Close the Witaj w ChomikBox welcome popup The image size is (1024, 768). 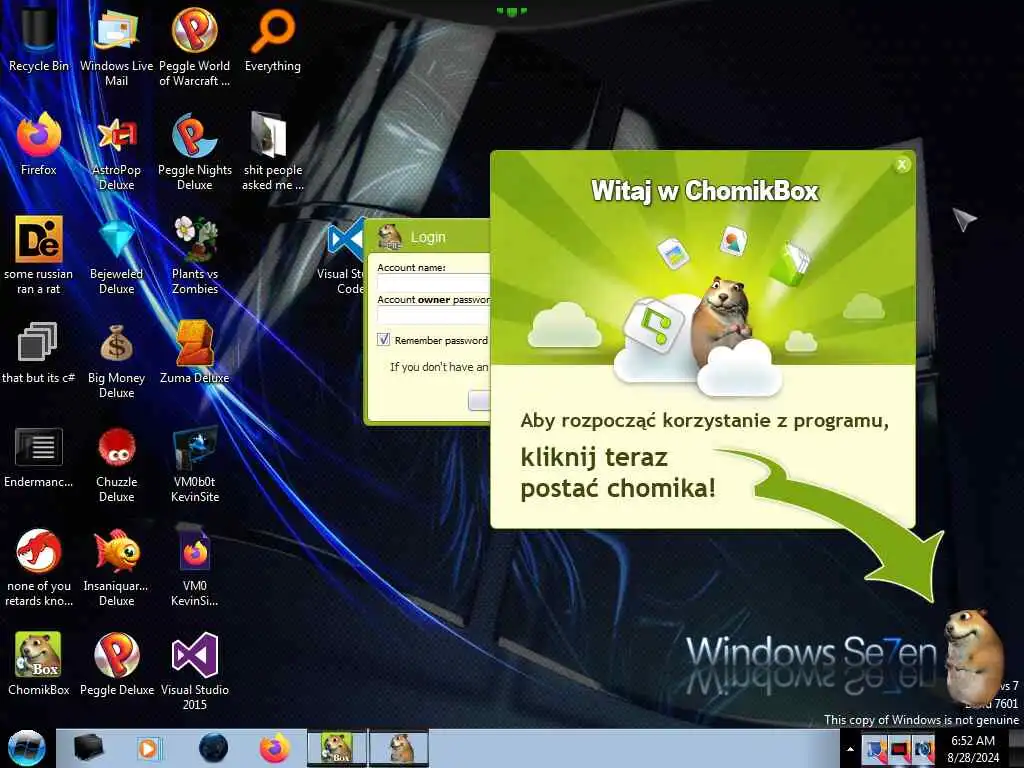tap(902, 165)
